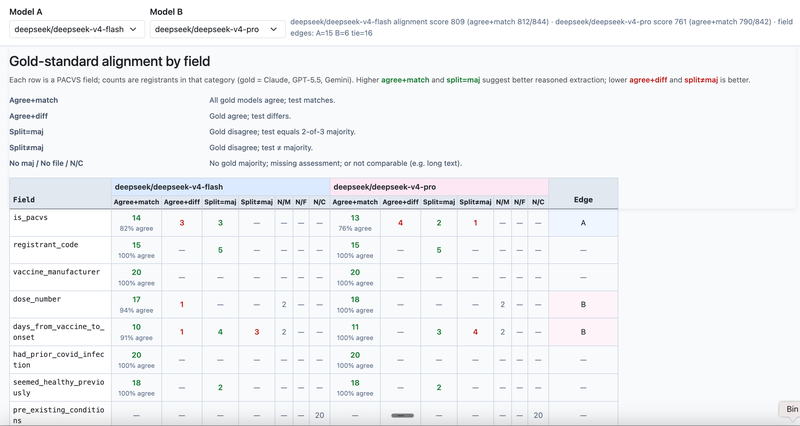Viewport: 800px width, 426px height.
Task: Click the pre_existing_conditions field label
Action: click(x=58, y=415)
